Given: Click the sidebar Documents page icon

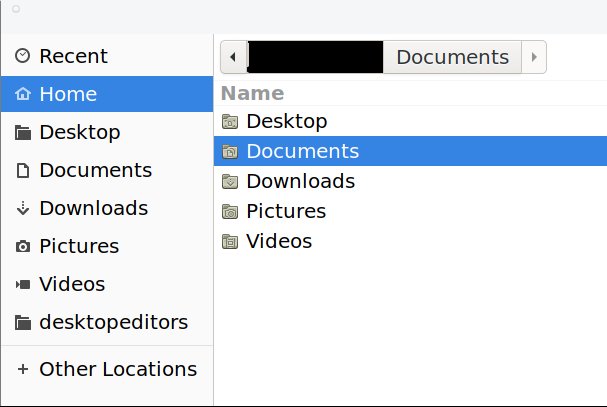Looking at the screenshot, I should coord(23,170).
